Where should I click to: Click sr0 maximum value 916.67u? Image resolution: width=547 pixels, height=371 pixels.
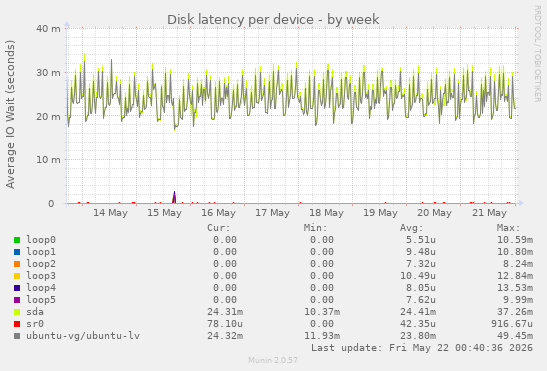click(512, 324)
